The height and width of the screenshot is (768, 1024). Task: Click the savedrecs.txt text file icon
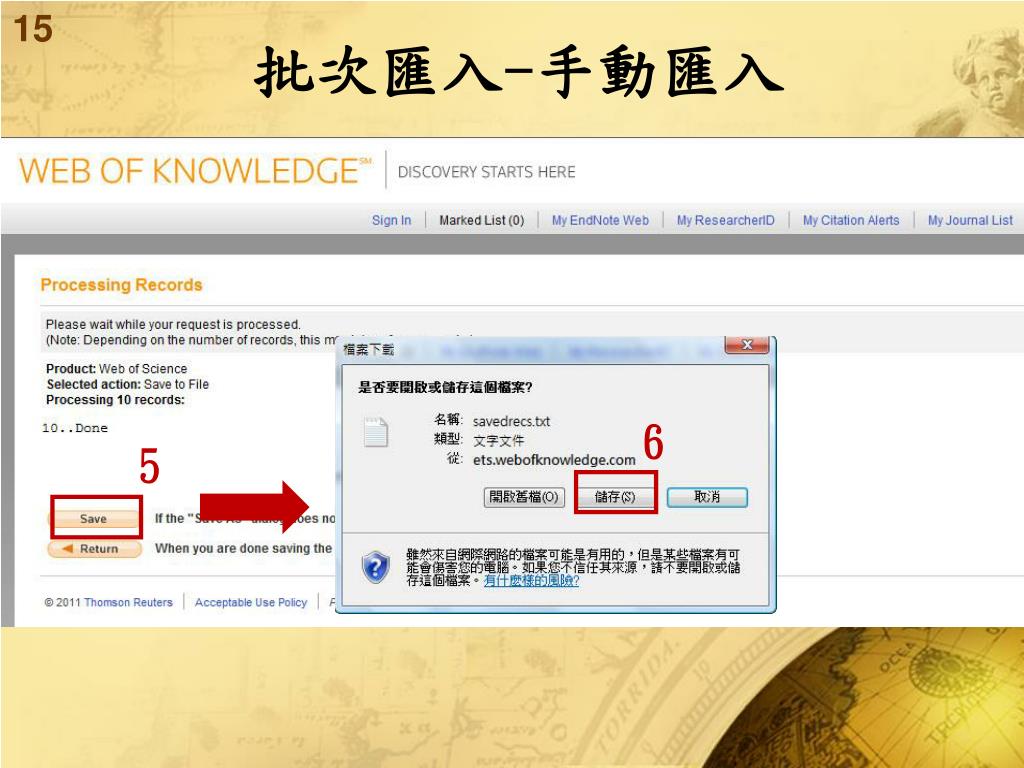pos(376,432)
